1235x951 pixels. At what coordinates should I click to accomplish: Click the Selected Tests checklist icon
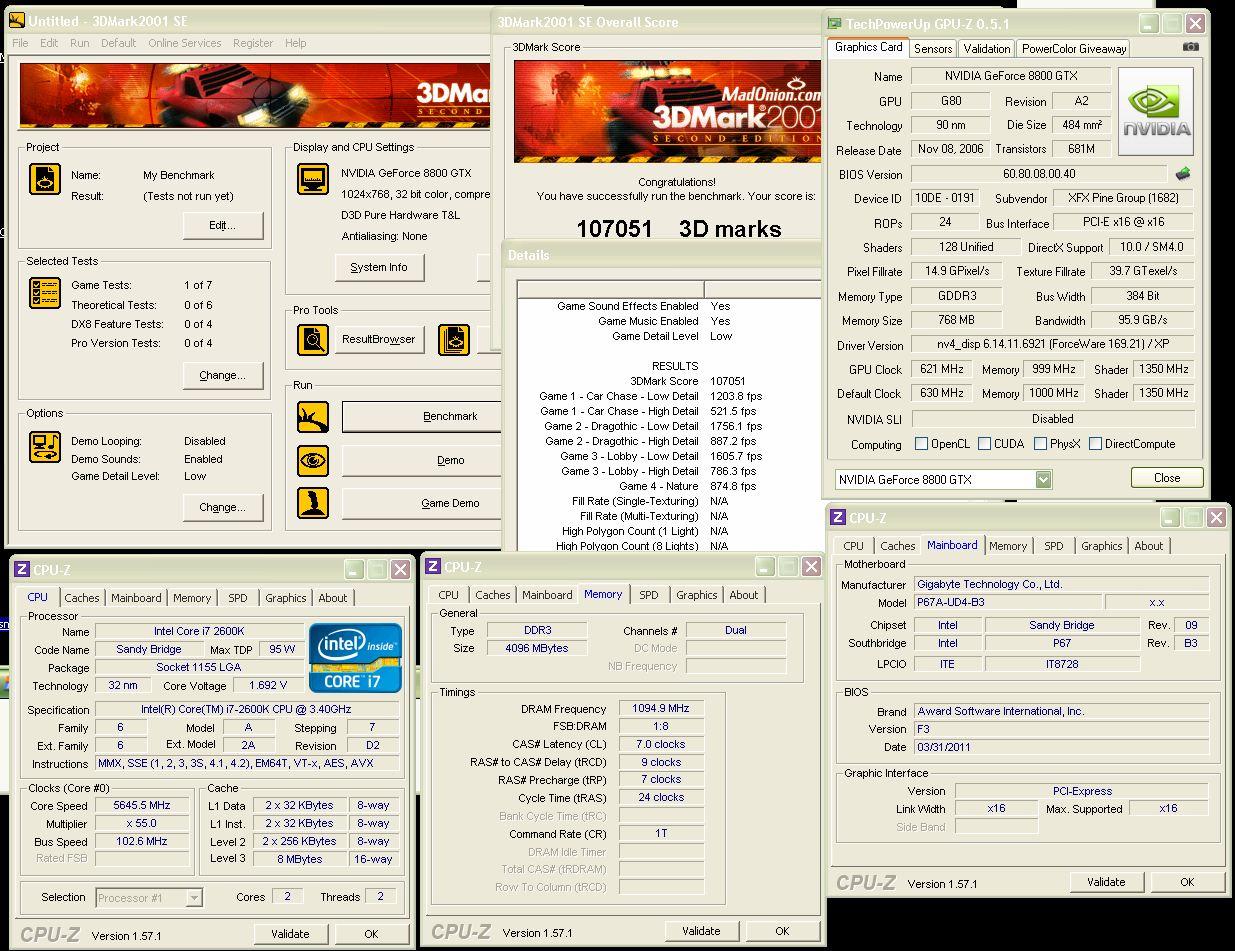tap(45, 292)
